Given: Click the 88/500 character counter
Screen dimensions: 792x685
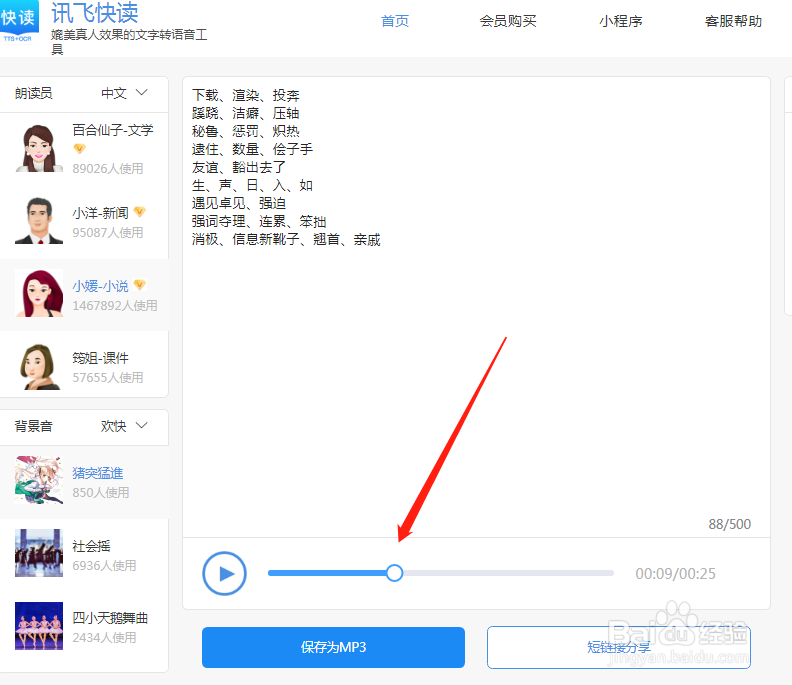Looking at the screenshot, I should click(729, 524).
